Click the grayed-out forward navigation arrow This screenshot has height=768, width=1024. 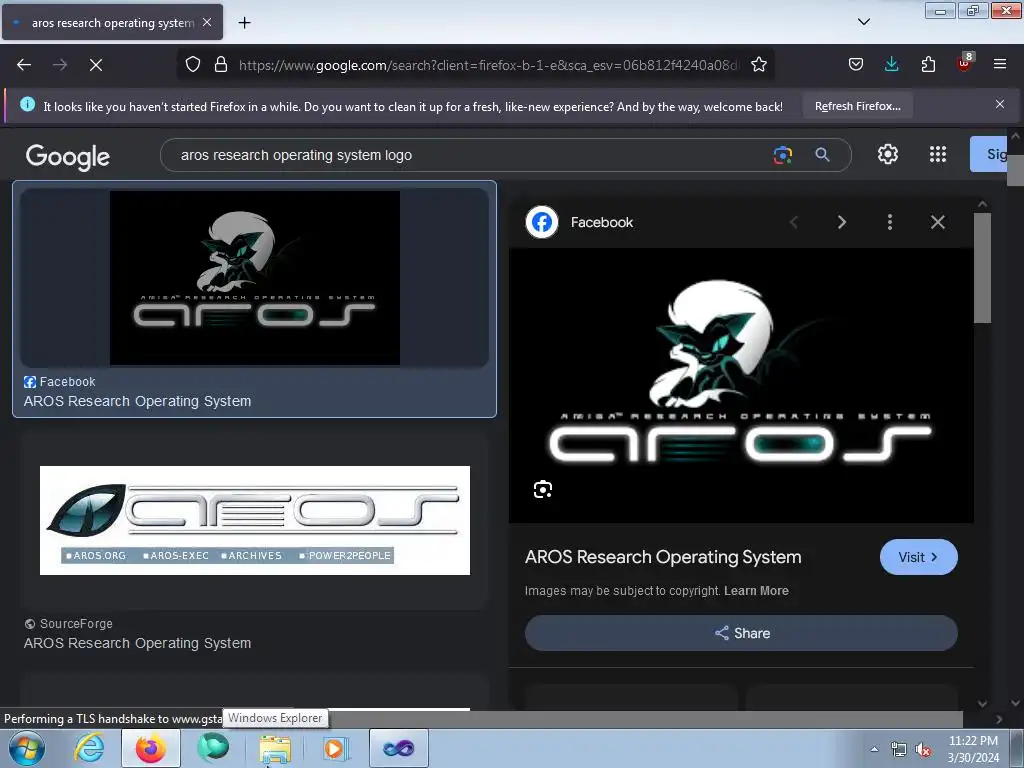pyautogui.click(x=60, y=65)
